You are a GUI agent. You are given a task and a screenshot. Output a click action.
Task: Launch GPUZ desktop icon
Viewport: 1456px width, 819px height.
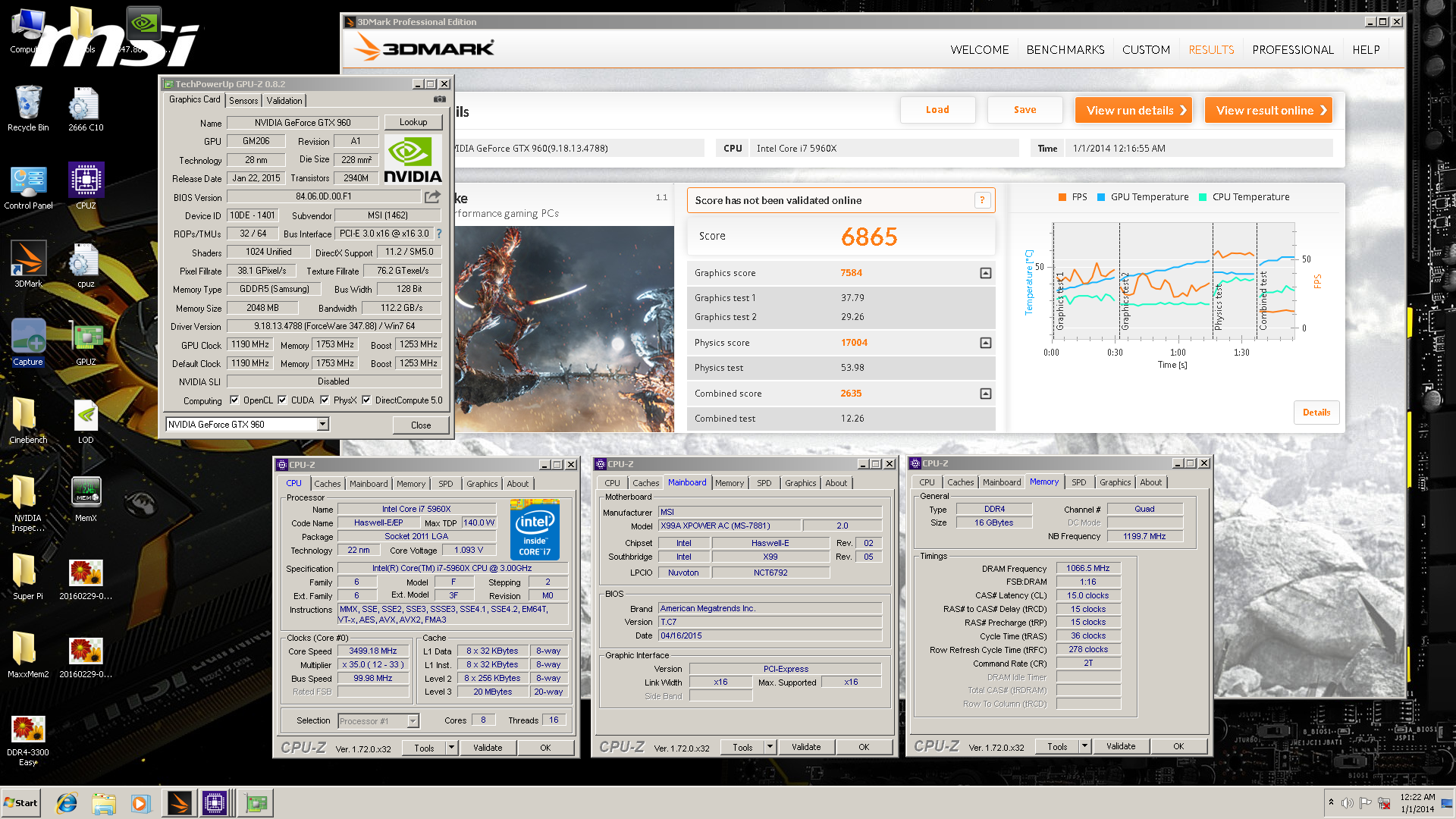86,343
